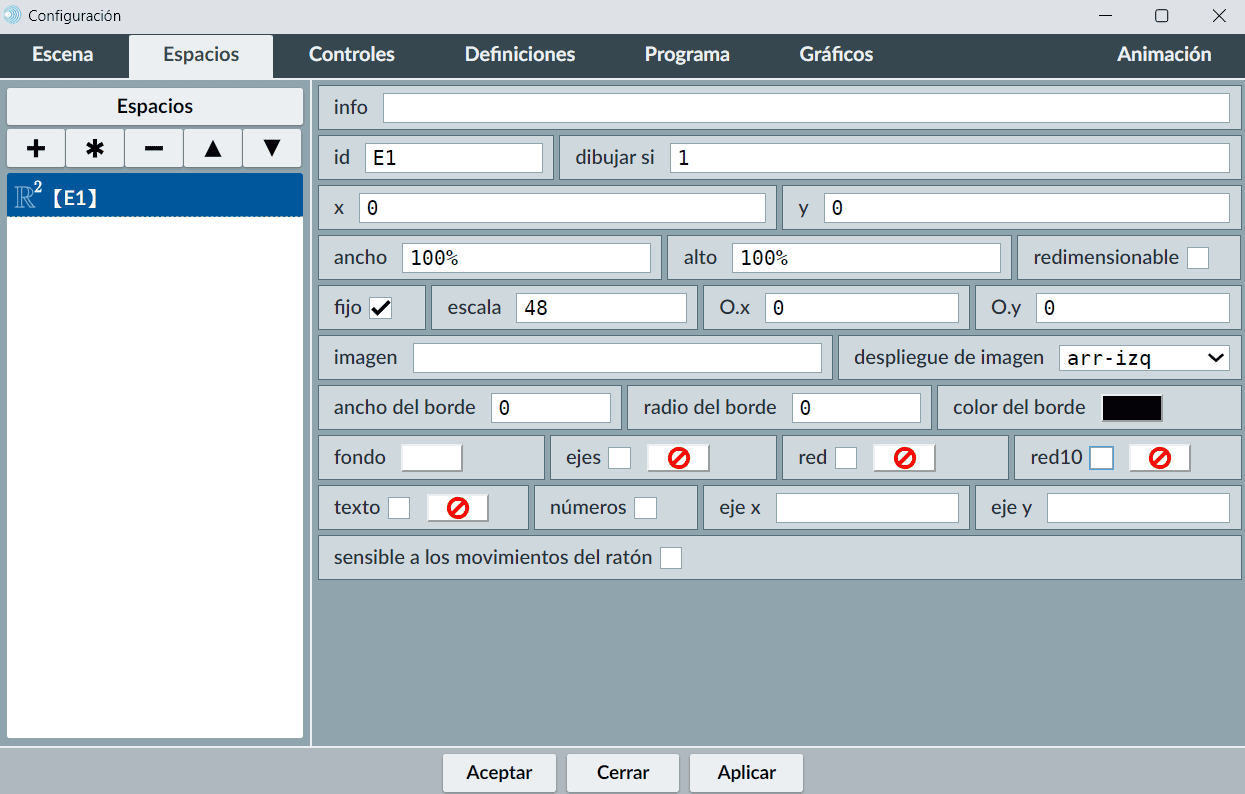Duplicate space using the asterisk button

[95, 148]
